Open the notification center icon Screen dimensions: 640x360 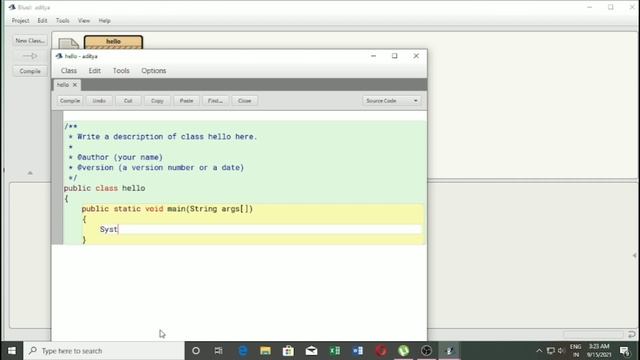(624, 351)
